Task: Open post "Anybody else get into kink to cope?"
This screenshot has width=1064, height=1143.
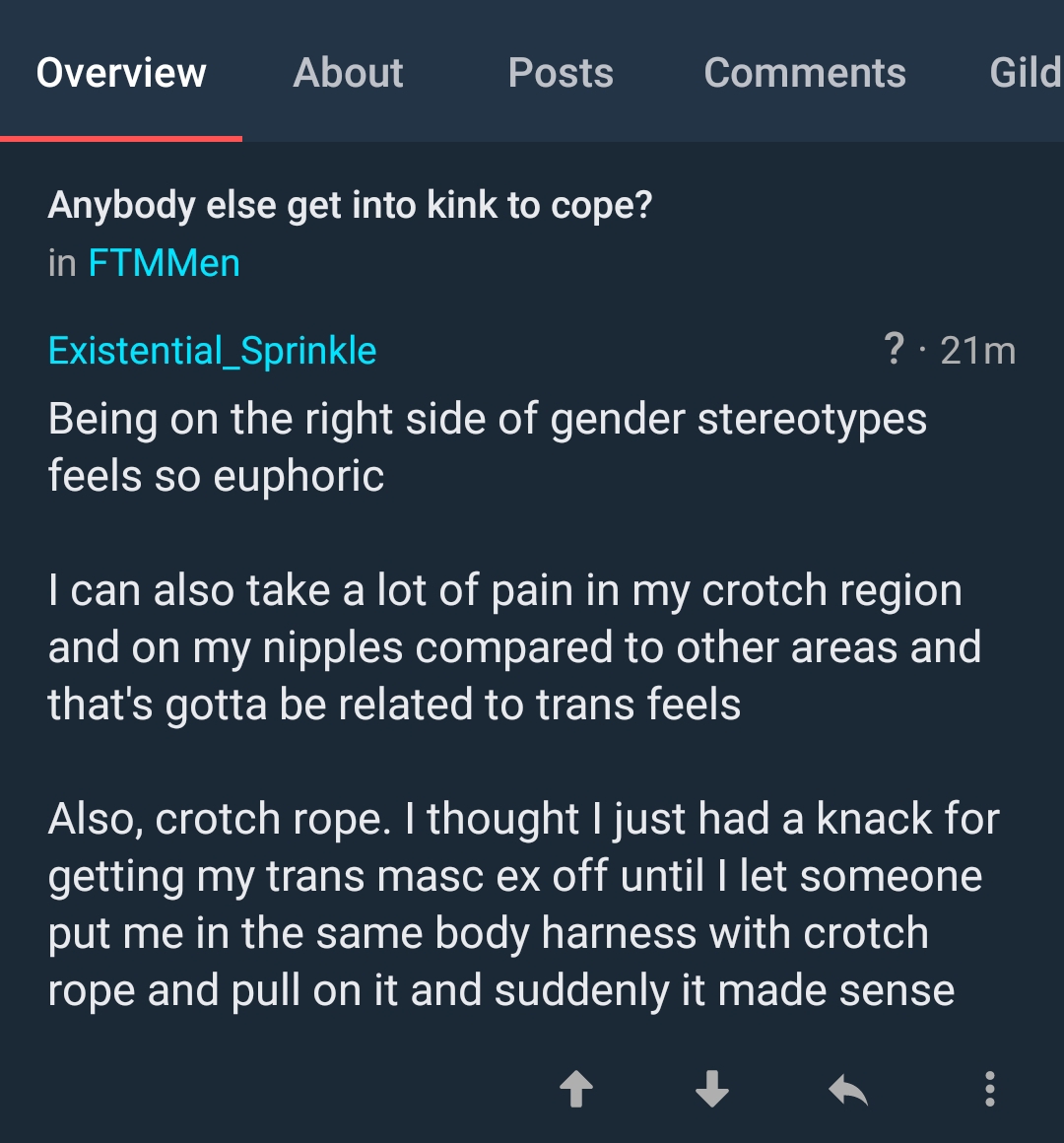Action: (350, 205)
